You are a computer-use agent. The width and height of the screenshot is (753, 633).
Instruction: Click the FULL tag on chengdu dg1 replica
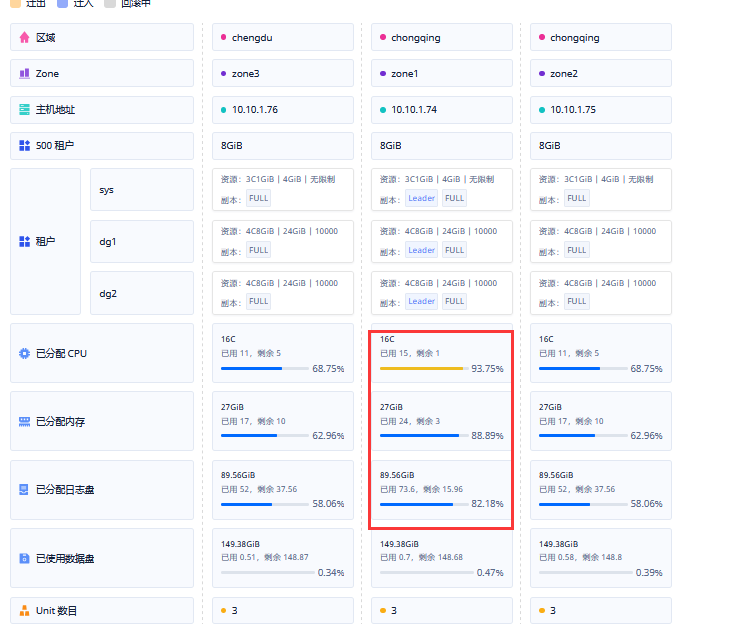pos(259,250)
